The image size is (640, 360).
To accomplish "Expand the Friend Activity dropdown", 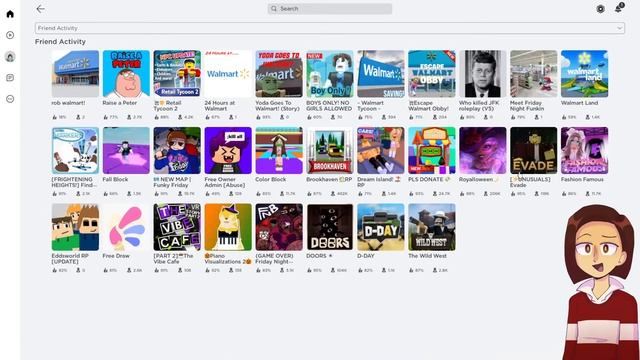I will pos(330,28).
